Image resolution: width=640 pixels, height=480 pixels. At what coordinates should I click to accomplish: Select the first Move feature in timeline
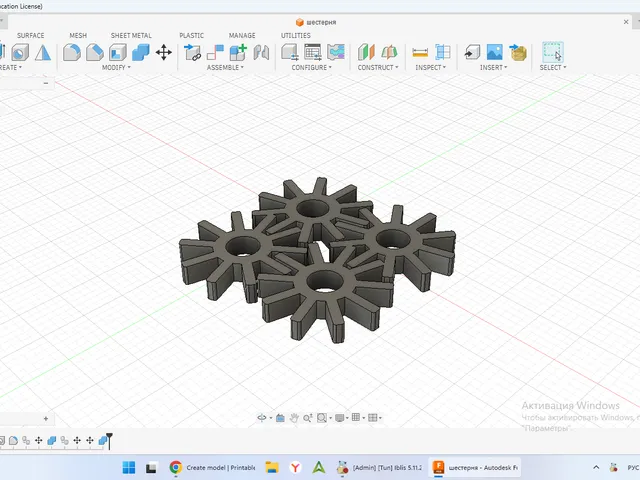(38, 440)
